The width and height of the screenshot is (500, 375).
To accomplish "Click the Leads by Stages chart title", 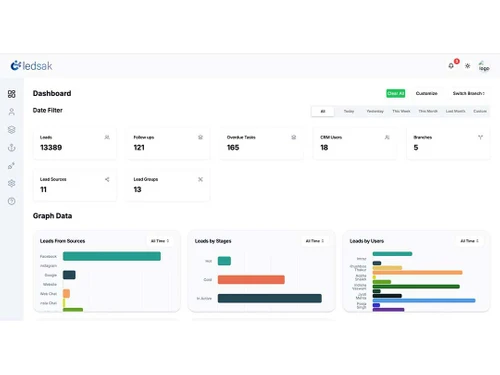I will [213, 241].
